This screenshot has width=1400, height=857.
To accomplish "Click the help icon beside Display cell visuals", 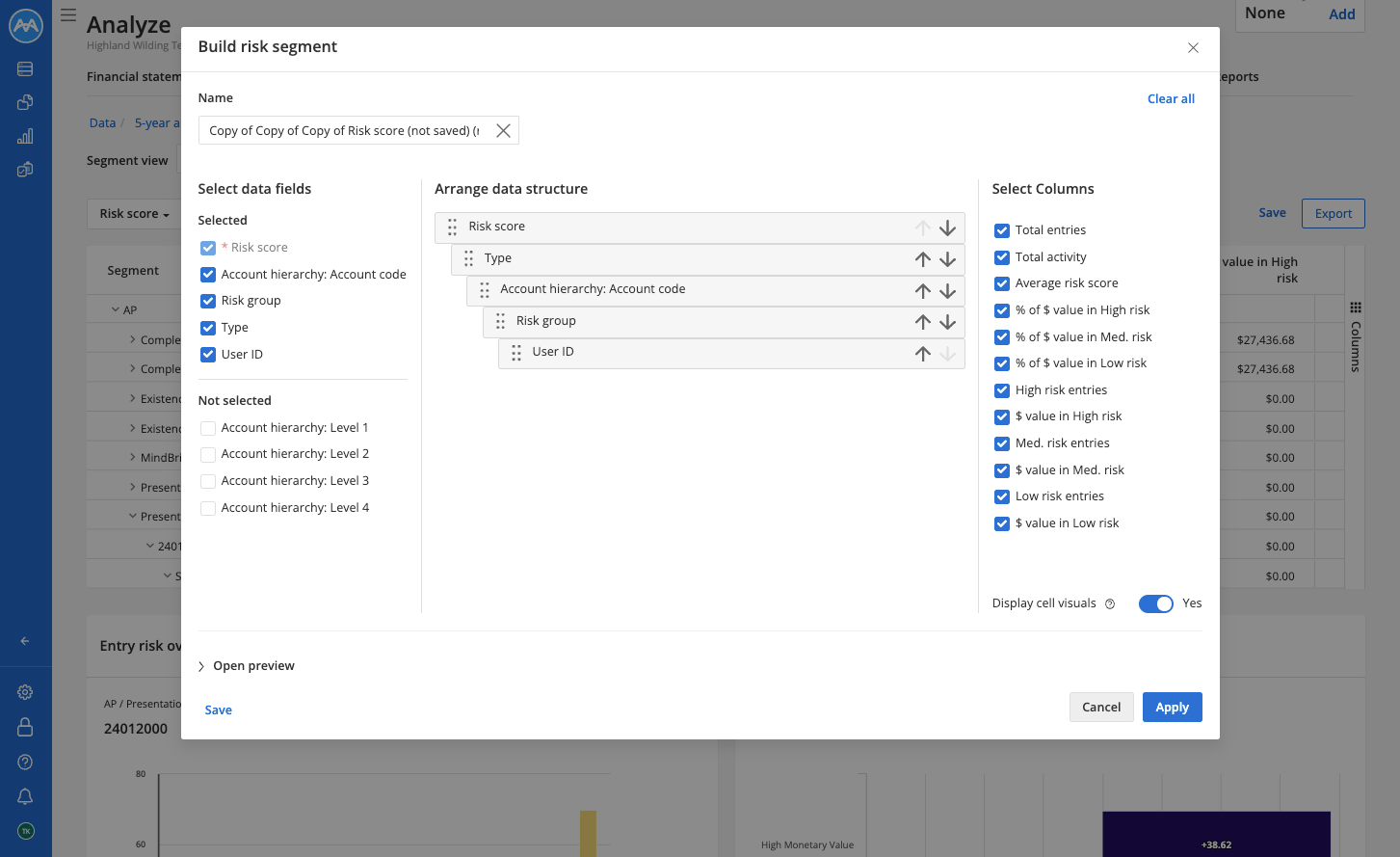I will coord(1110,604).
